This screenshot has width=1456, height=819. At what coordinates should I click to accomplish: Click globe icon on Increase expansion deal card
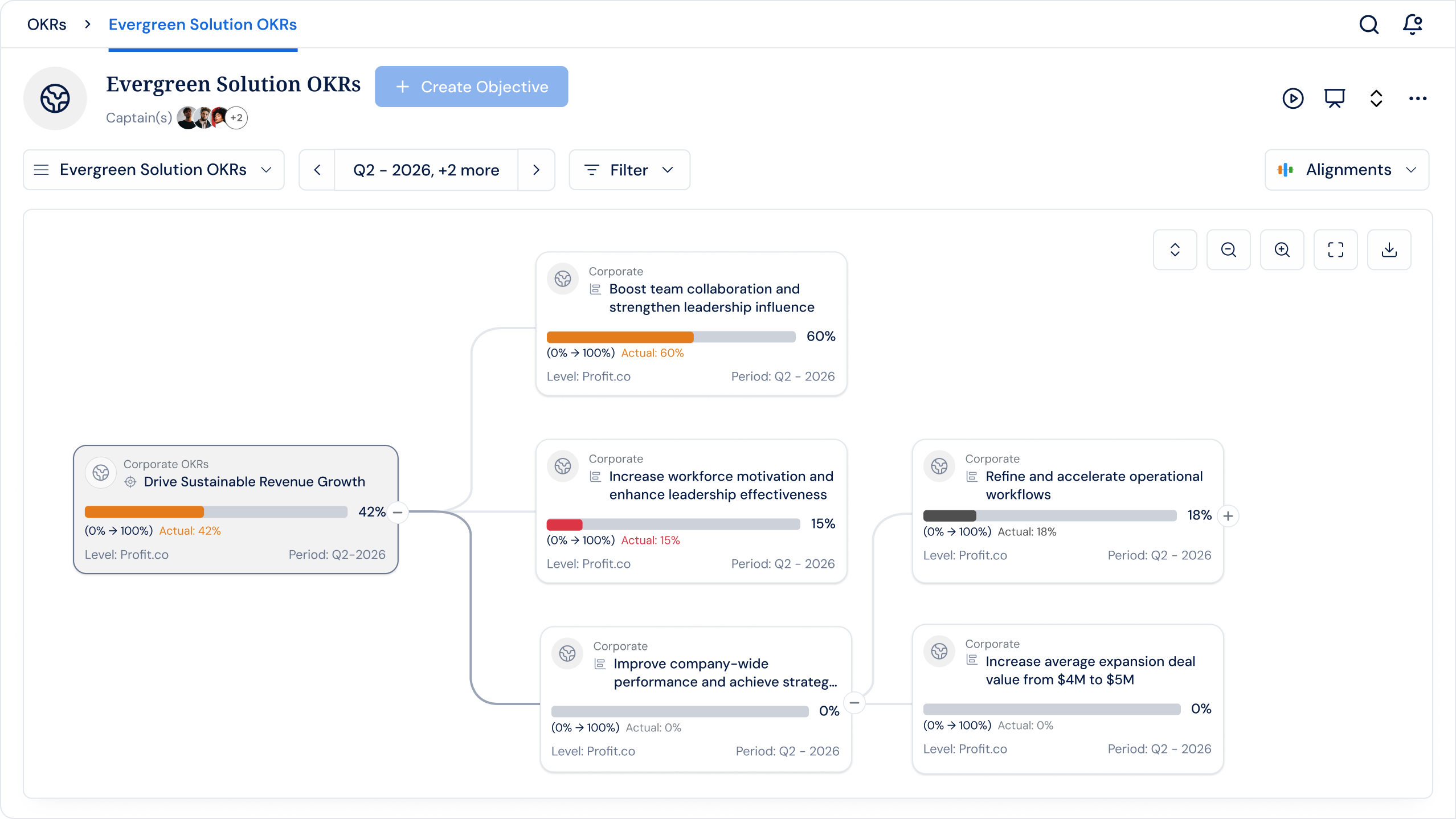point(939,652)
